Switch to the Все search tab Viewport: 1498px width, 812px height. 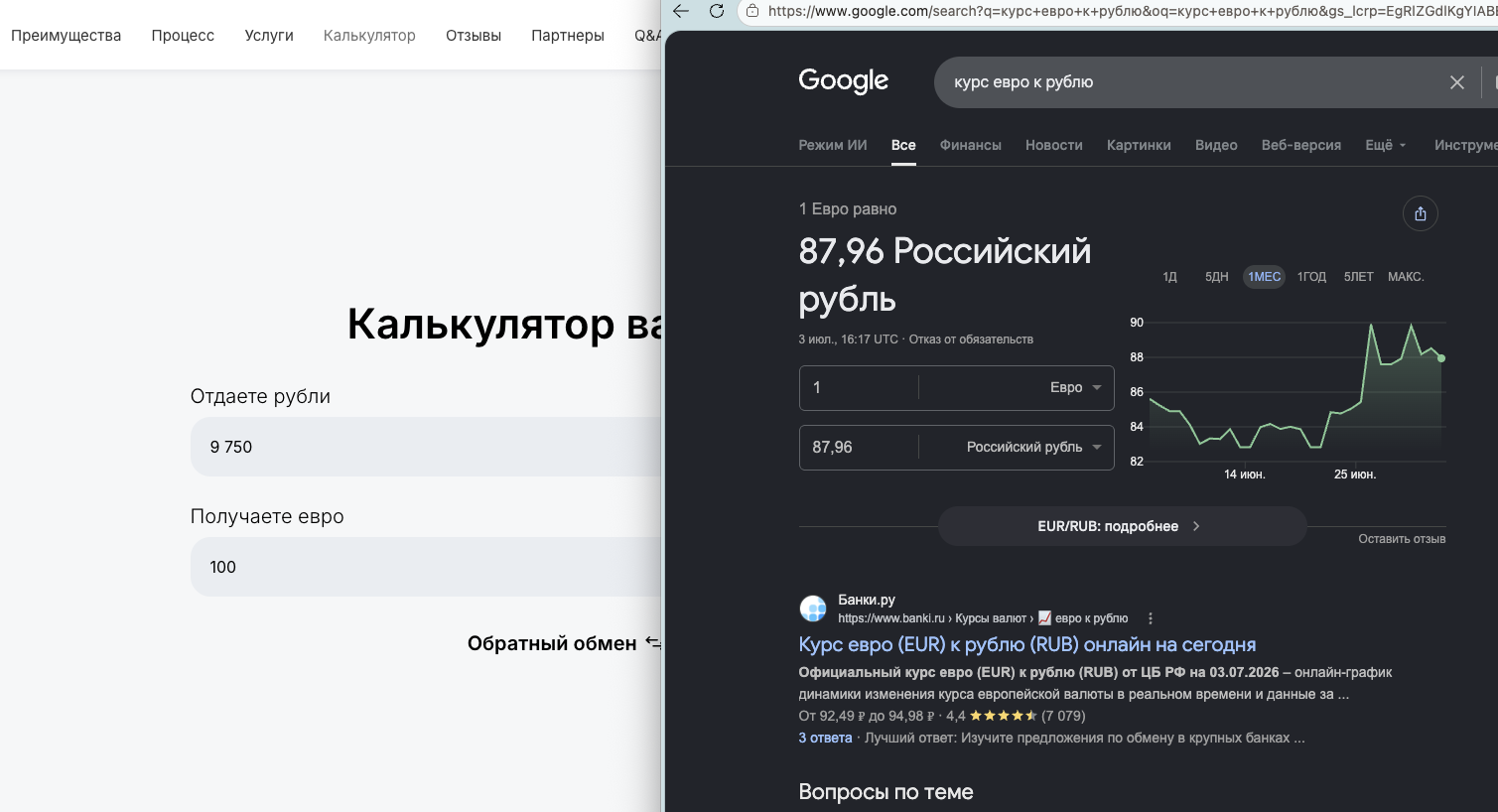[903, 145]
